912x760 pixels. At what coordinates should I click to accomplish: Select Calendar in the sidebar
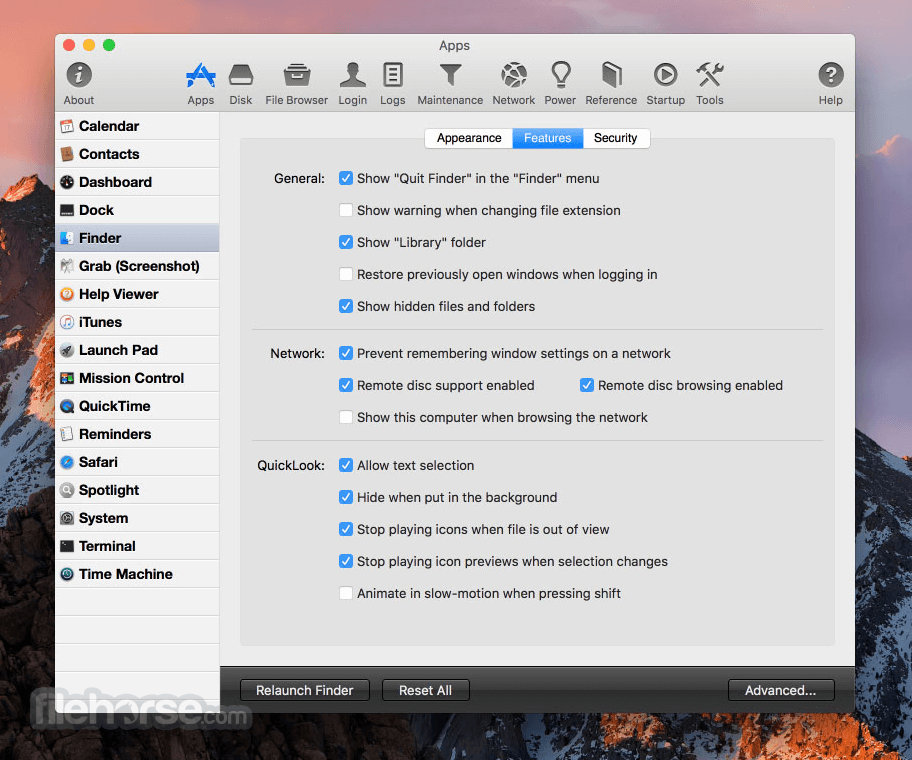tap(137, 126)
